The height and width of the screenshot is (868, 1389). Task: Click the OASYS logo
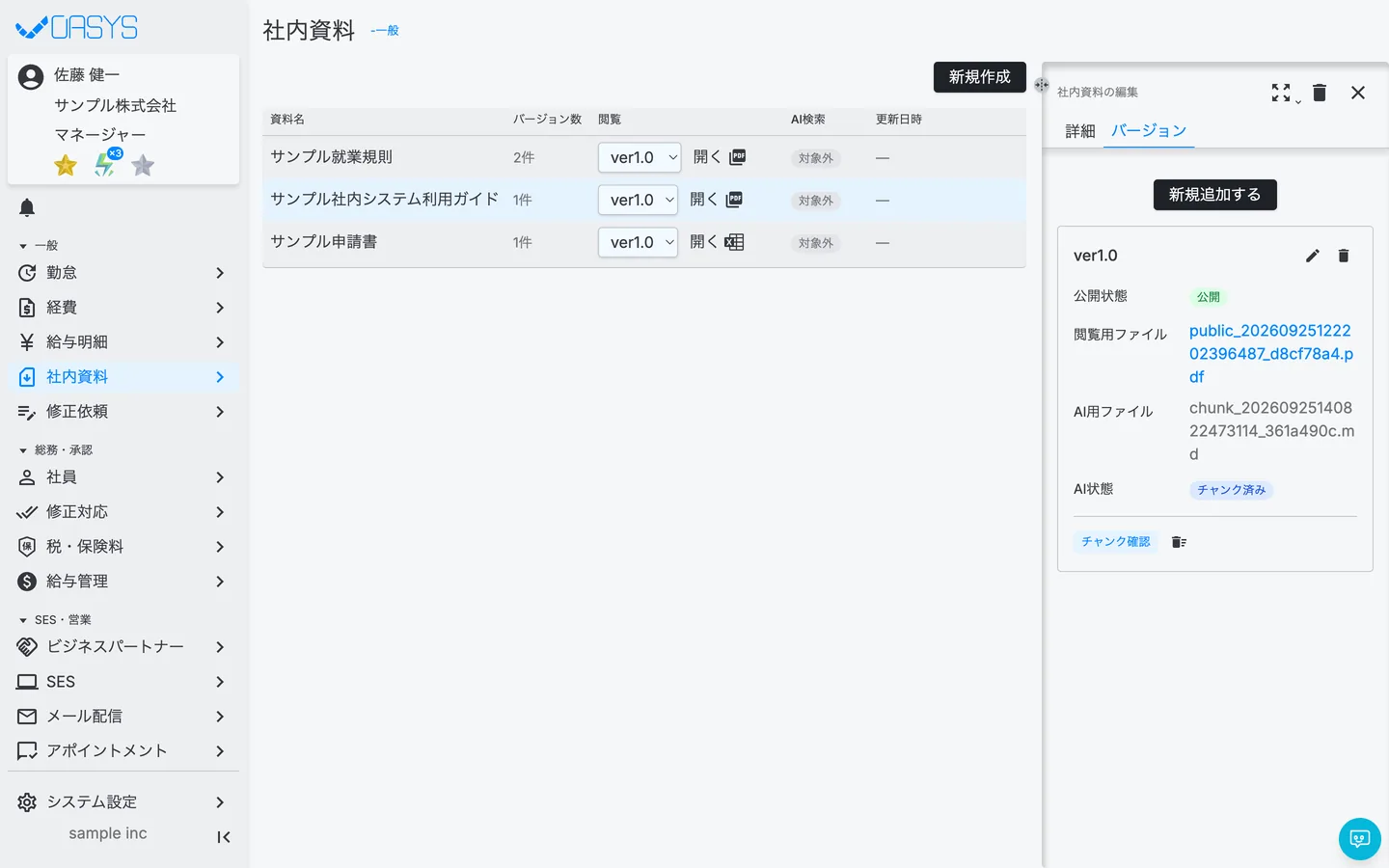(x=77, y=27)
